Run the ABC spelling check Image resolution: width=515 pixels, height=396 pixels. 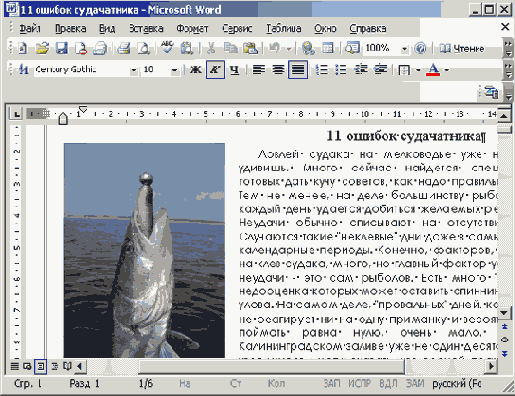pos(167,48)
